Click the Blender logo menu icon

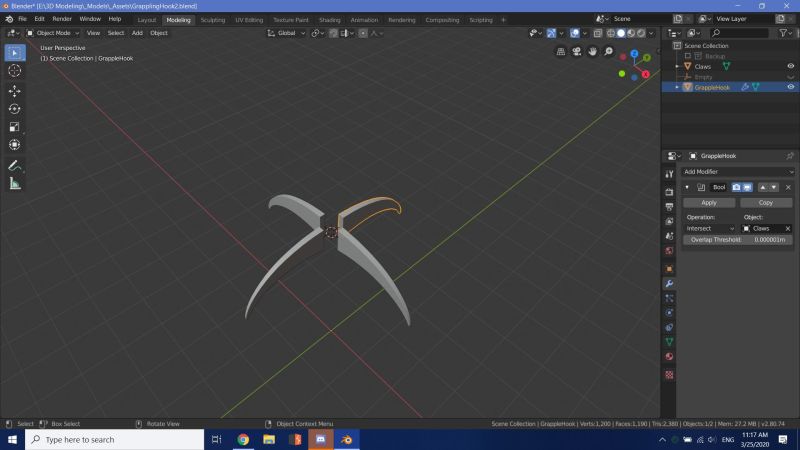pos(9,19)
